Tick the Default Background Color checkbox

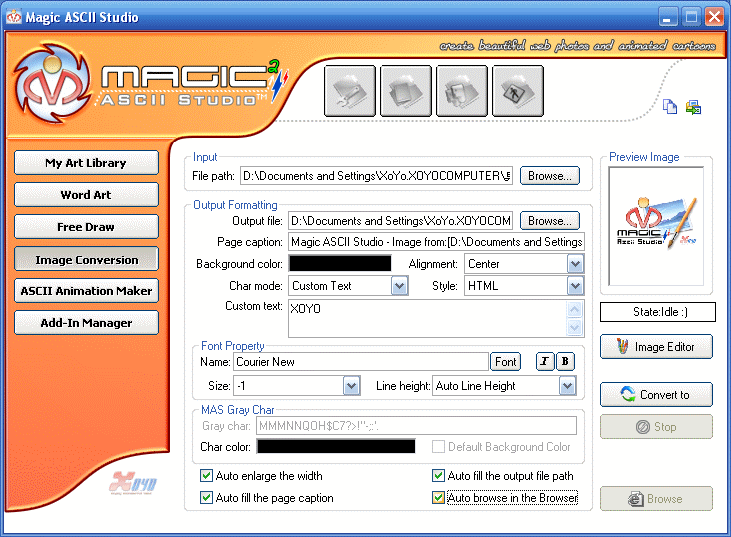pos(438,447)
